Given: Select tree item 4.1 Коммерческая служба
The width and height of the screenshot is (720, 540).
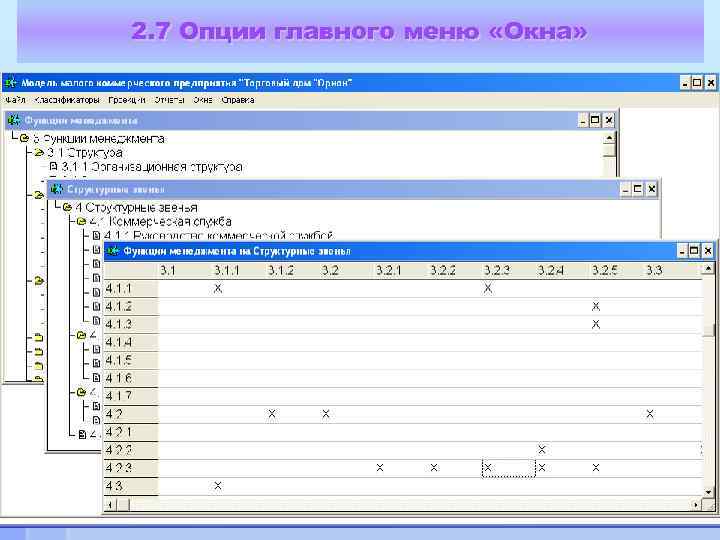Looking at the screenshot, I should pyautogui.click(x=161, y=222).
